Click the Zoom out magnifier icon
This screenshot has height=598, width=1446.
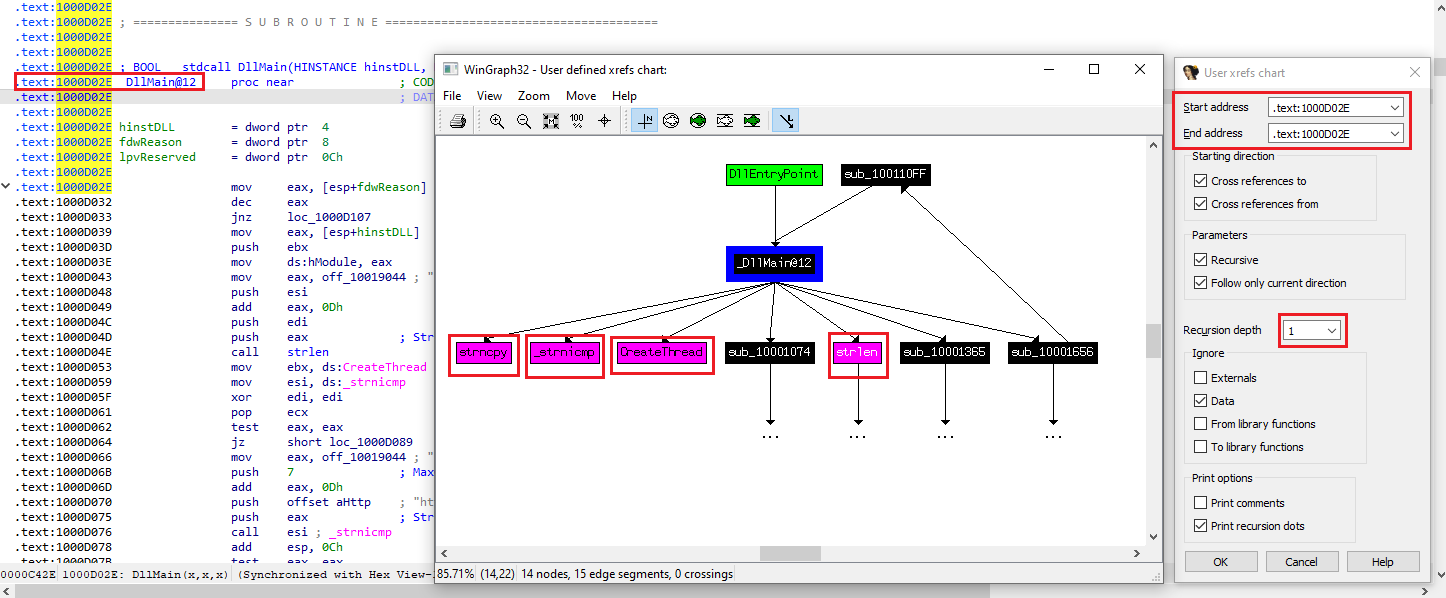[x=523, y=121]
